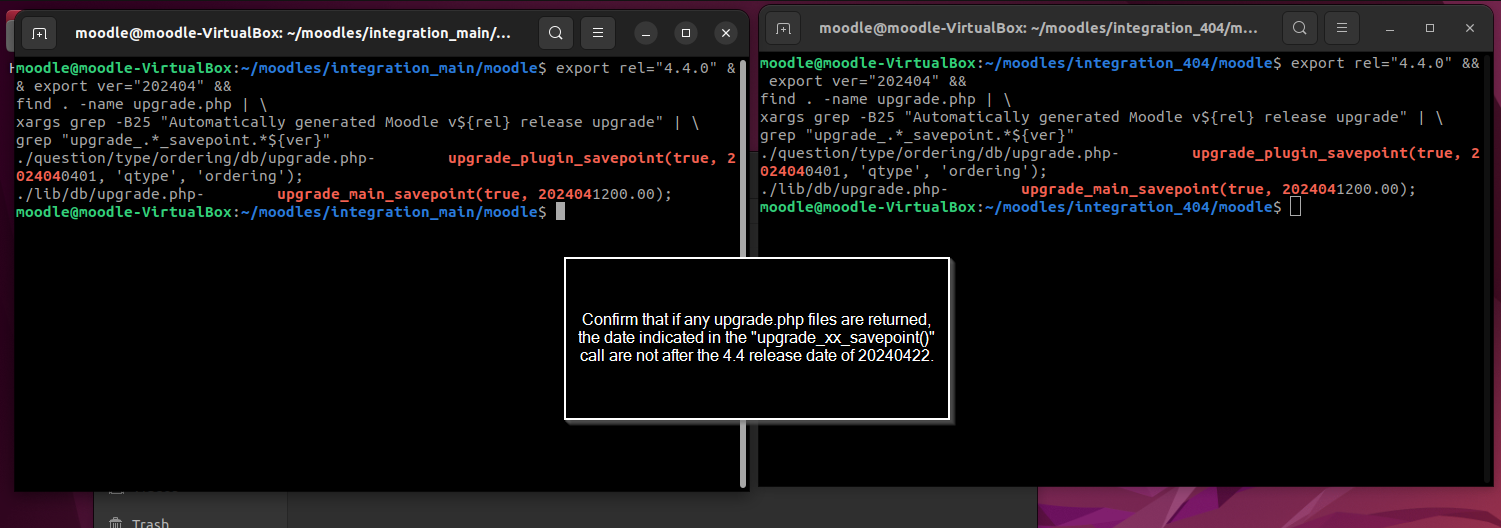
Task: Open hamburger menu of integration_404 terminal
Action: (x=1342, y=28)
